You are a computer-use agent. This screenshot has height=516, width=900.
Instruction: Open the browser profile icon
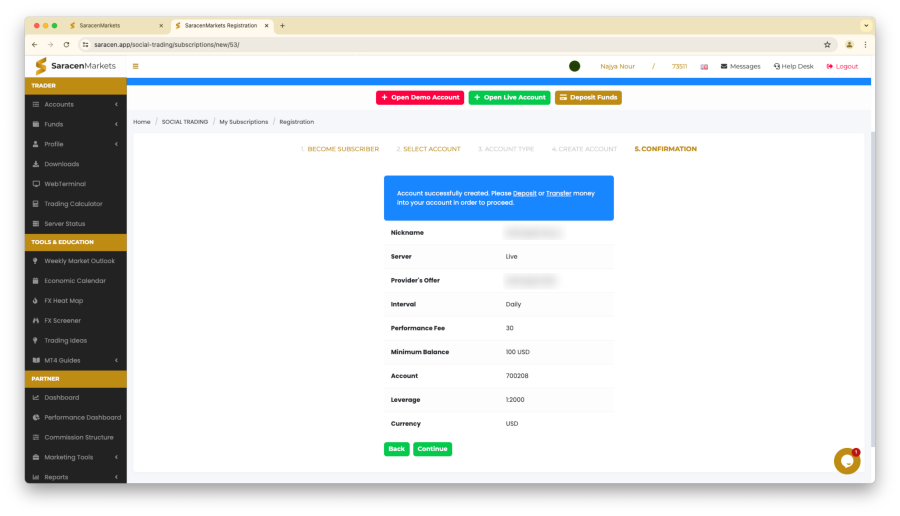[849, 45]
